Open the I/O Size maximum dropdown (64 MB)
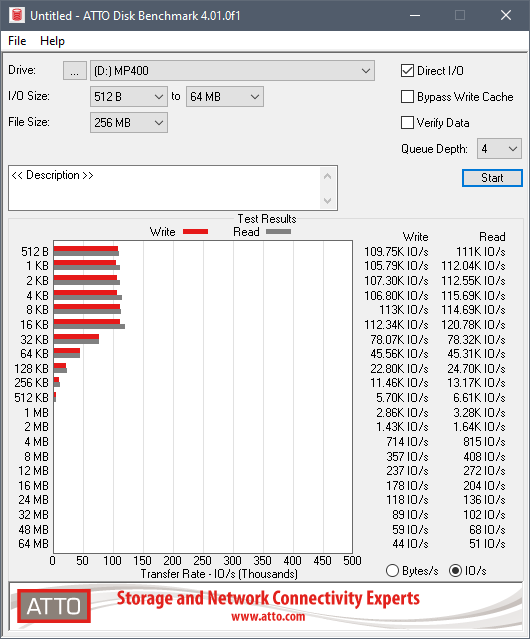 225,97
